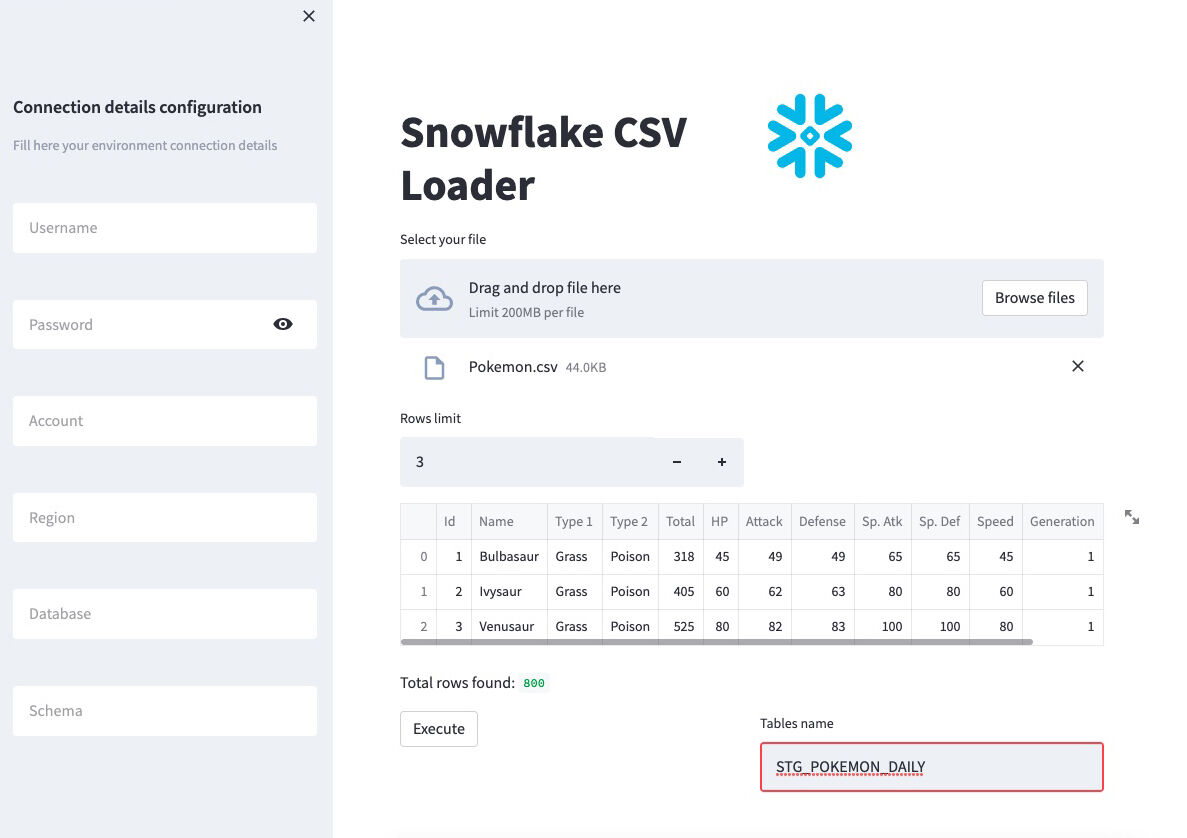Select the Venusaur name cell
Viewport: 1187px width, 838px height.
pos(509,626)
